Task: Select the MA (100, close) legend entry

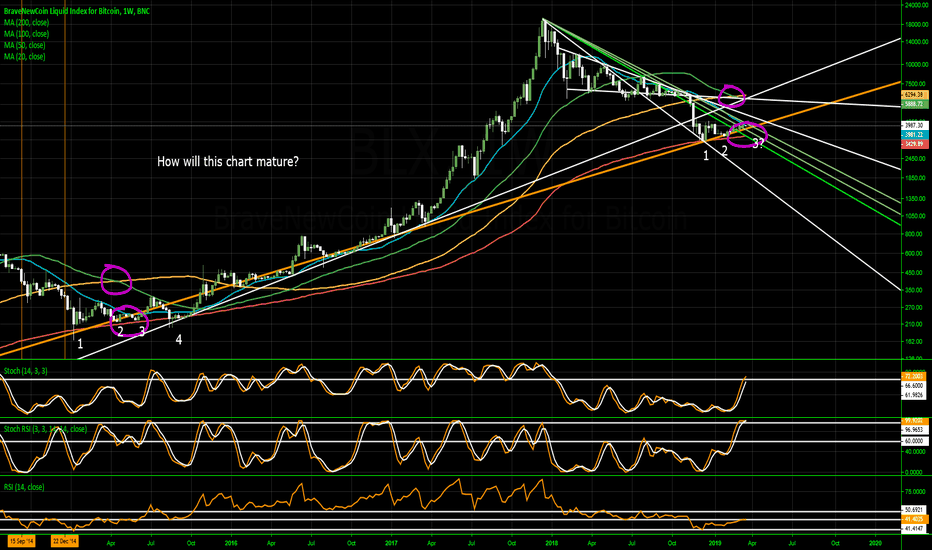Action: tap(26, 34)
